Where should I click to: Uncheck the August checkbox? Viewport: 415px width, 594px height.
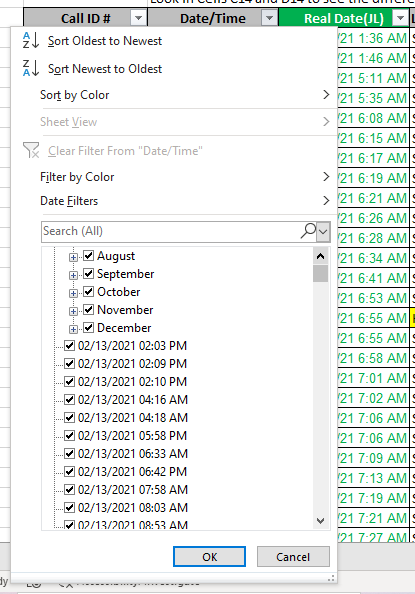pyautogui.click(x=88, y=255)
